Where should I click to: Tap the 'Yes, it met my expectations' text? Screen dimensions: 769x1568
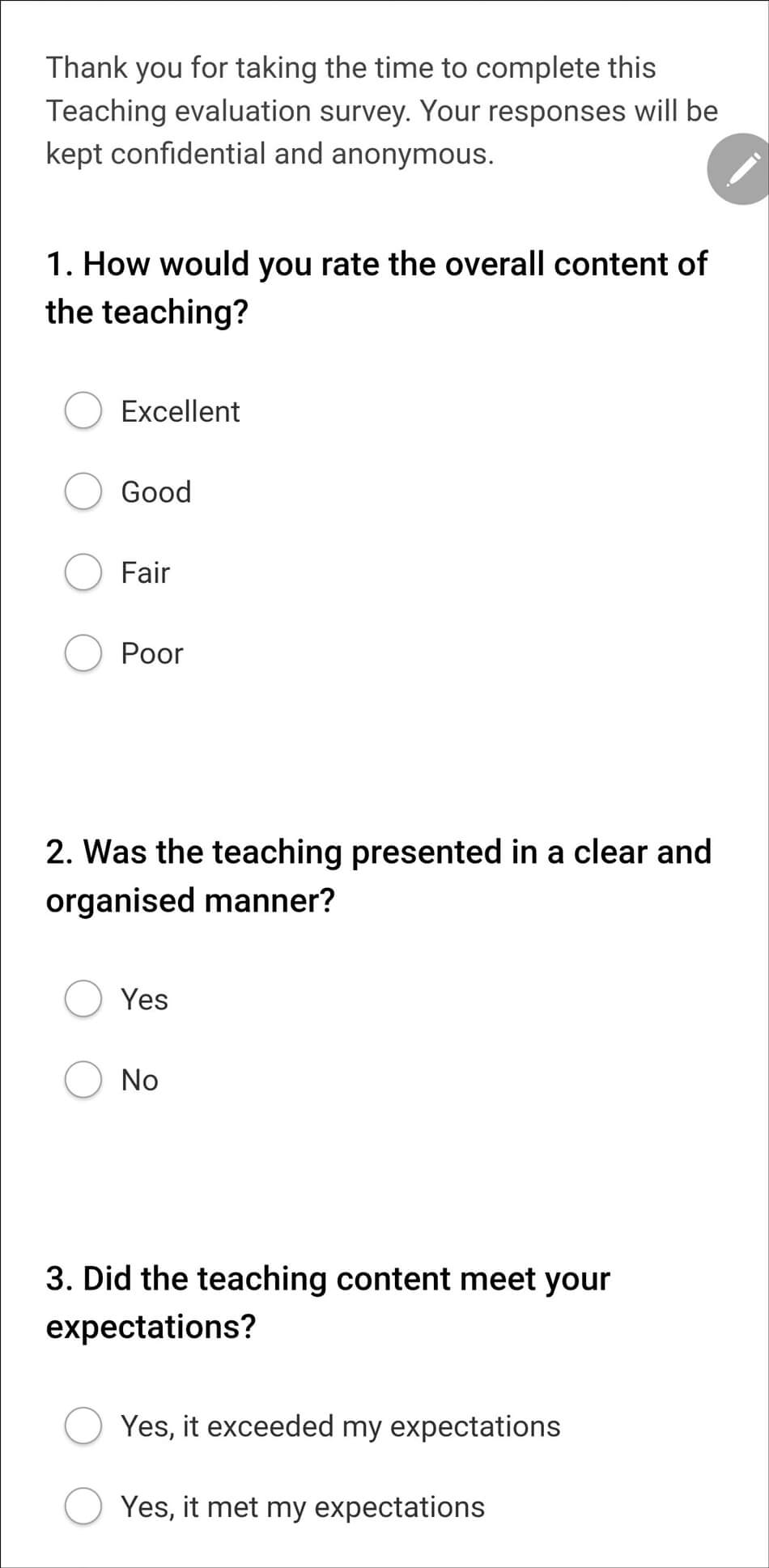pyautogui.click(x=303, y=1506)
